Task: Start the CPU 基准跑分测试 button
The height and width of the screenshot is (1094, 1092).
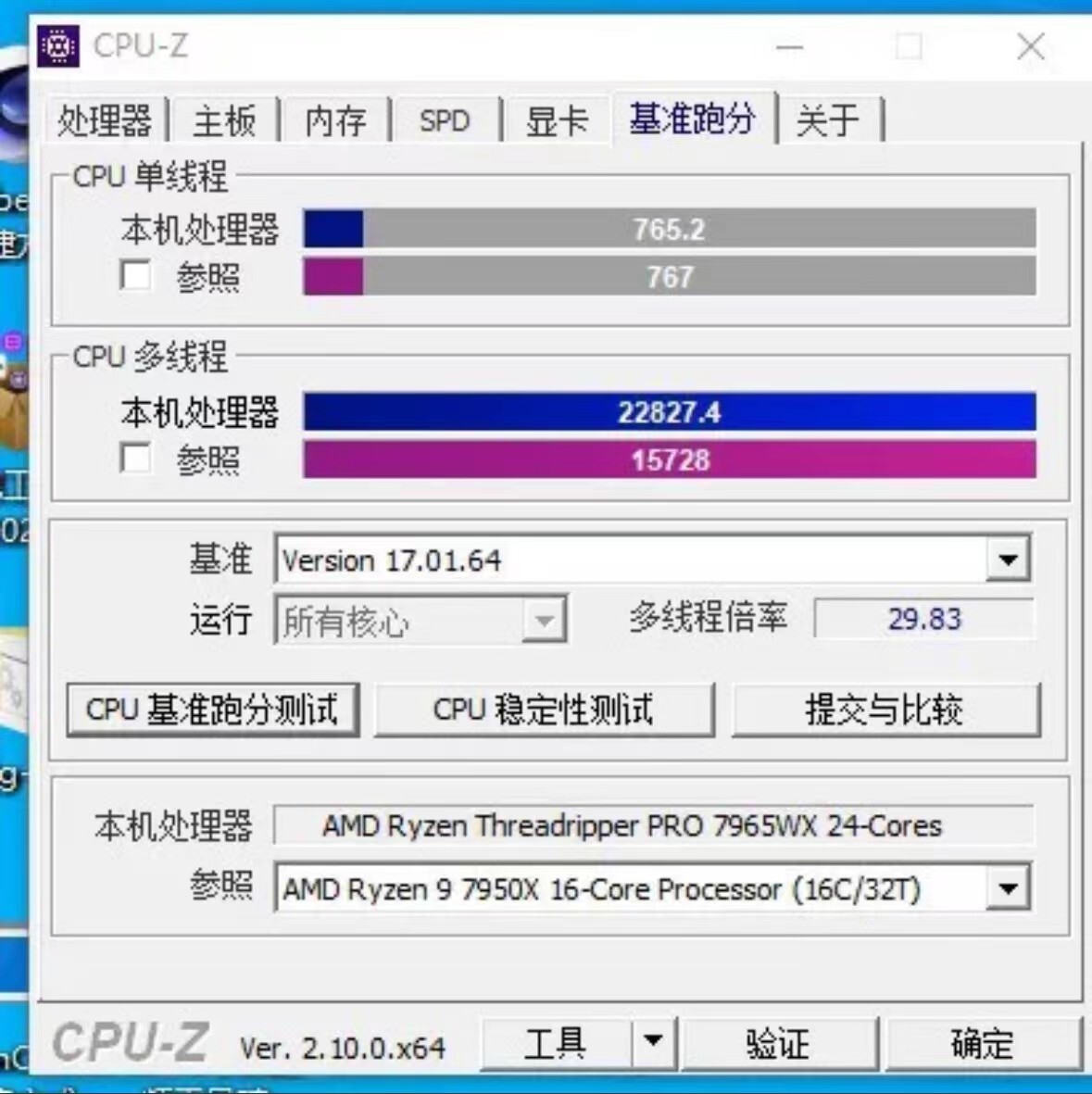Action: click(x=213, y=710)
